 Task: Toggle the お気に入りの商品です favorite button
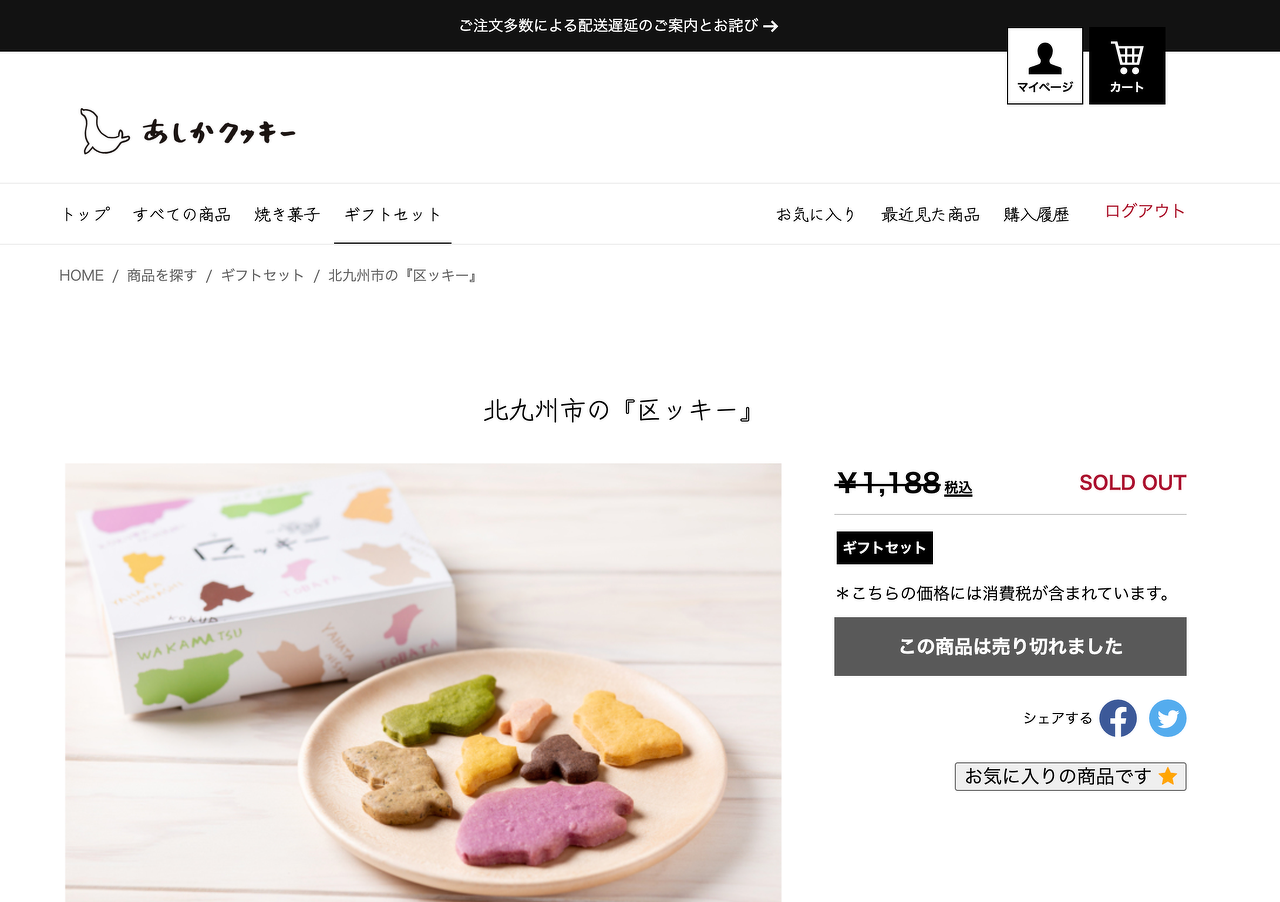[x=1070, y=776]
